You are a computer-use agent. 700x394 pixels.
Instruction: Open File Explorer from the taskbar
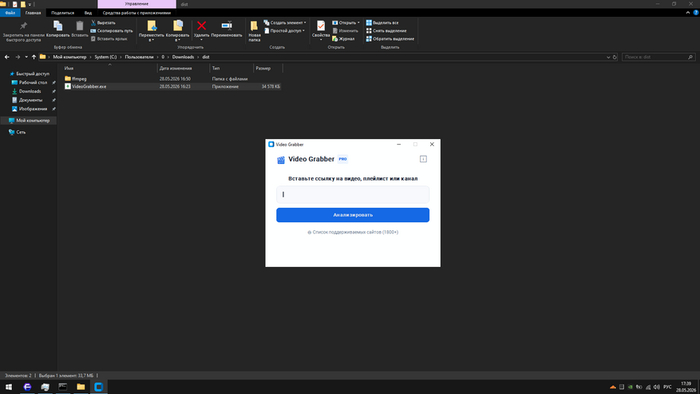[81, 387]
